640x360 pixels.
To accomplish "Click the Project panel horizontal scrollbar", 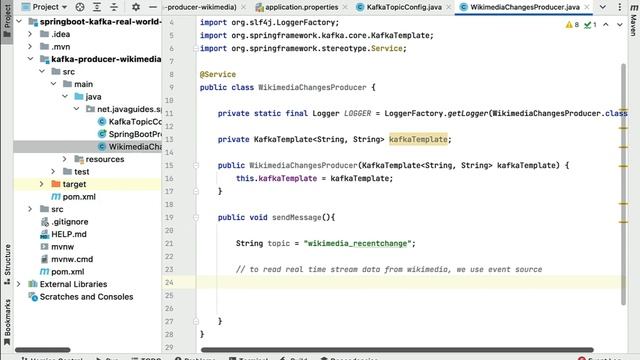I will (43, 350).
